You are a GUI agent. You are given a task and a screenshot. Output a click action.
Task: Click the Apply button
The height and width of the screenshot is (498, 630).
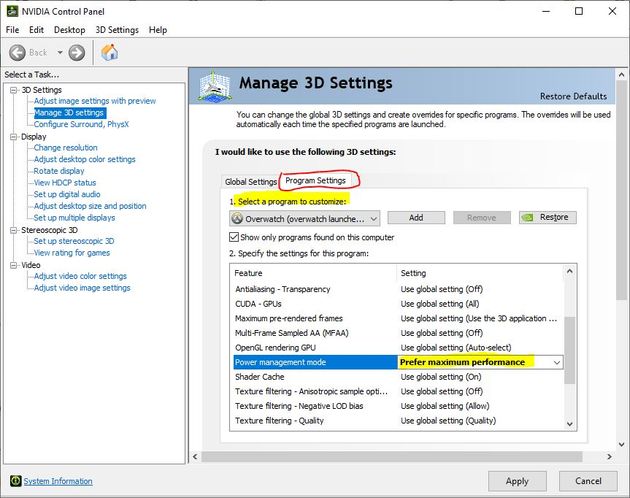(x=517, y=480)
